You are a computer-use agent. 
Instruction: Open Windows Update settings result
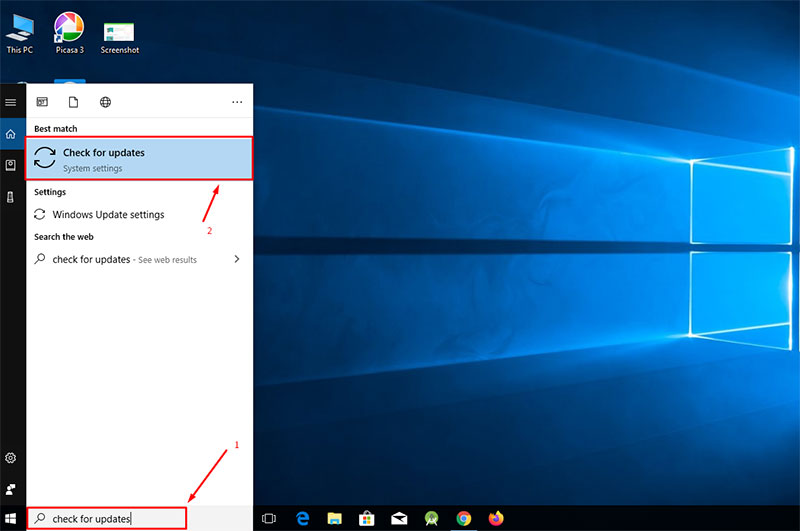point(139,215)
